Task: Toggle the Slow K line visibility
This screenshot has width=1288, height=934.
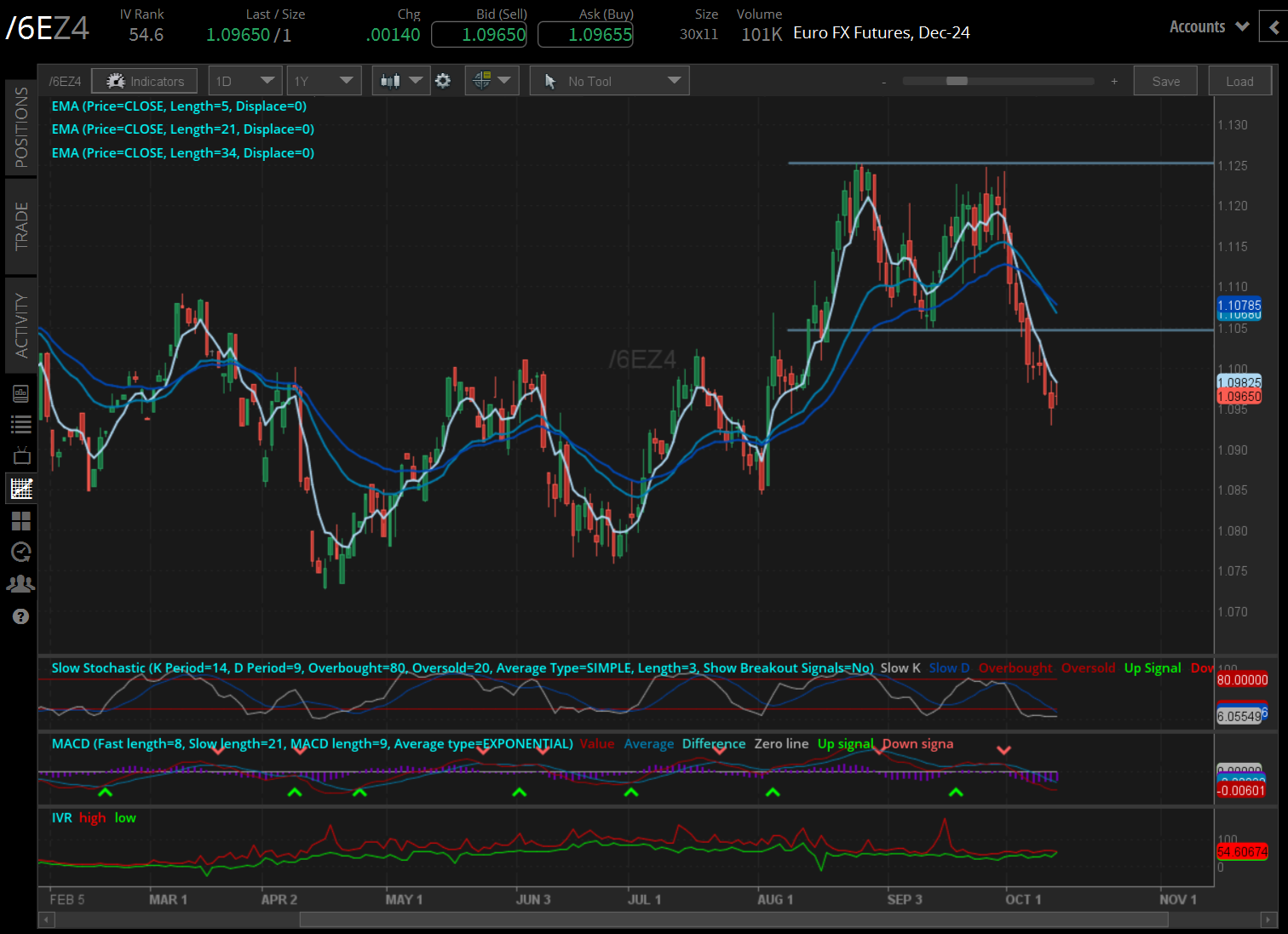Action: point(900,668)
